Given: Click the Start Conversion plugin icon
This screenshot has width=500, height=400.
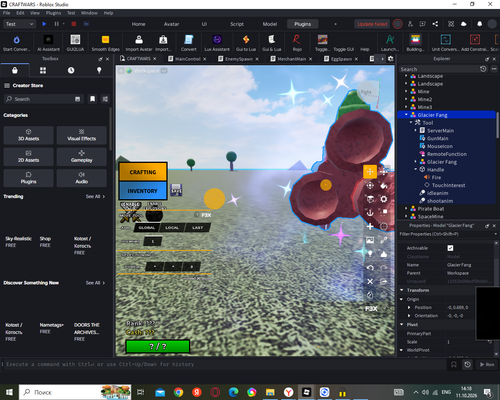Looking at the screenshot, I should pyautogui.click(x=16, y=43).
